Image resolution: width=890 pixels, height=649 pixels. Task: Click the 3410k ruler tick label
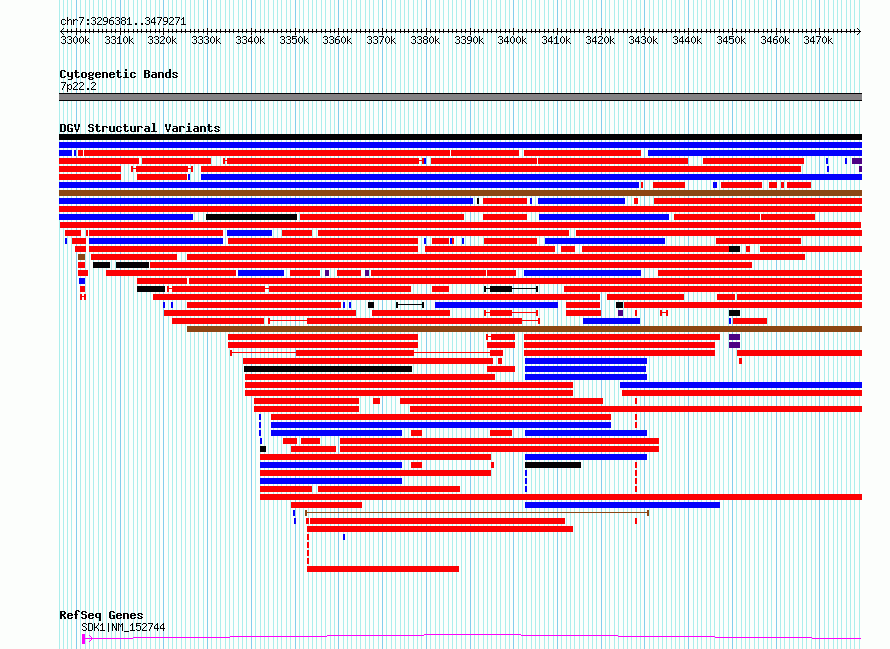[556, 40]
